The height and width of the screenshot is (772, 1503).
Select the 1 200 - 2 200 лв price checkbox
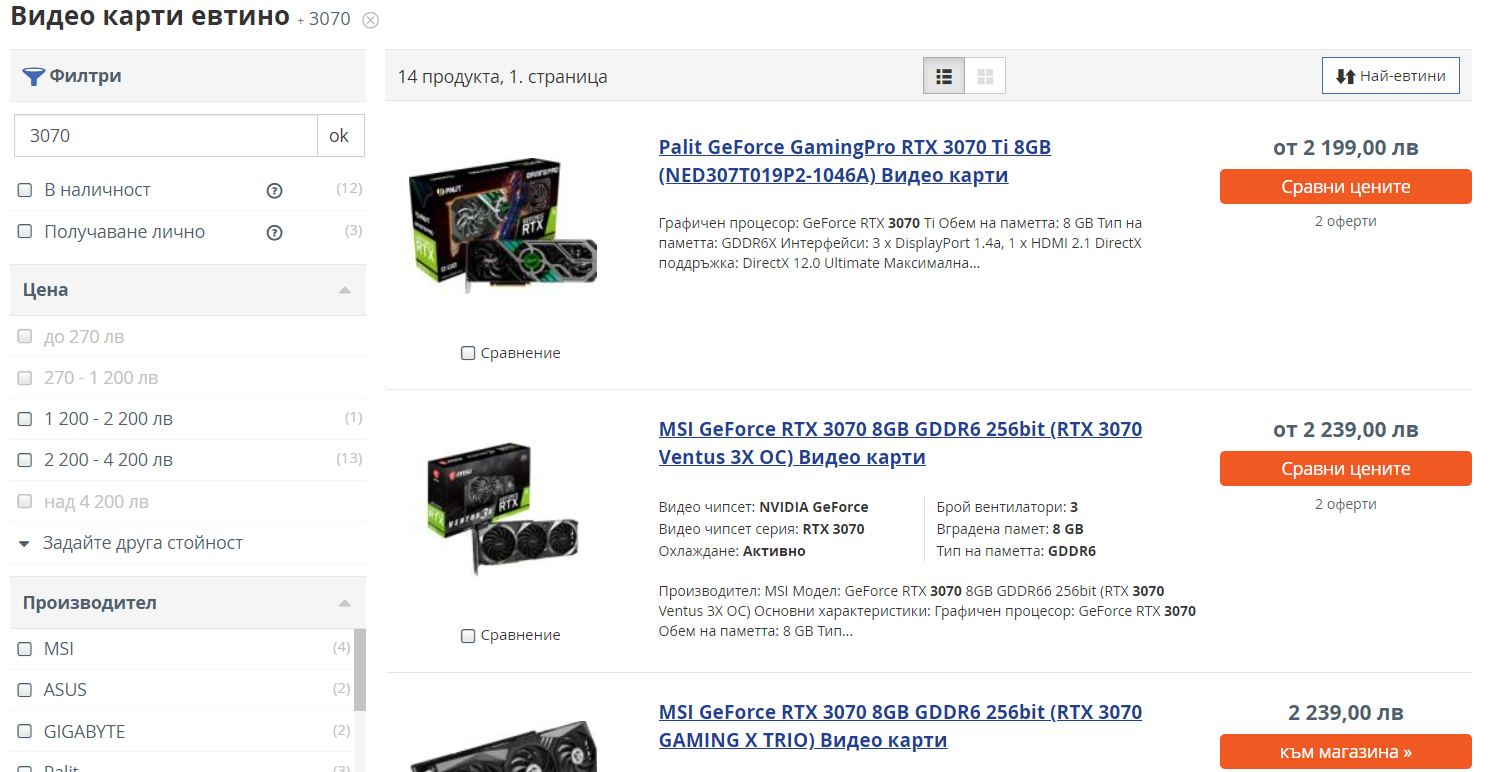25,419
